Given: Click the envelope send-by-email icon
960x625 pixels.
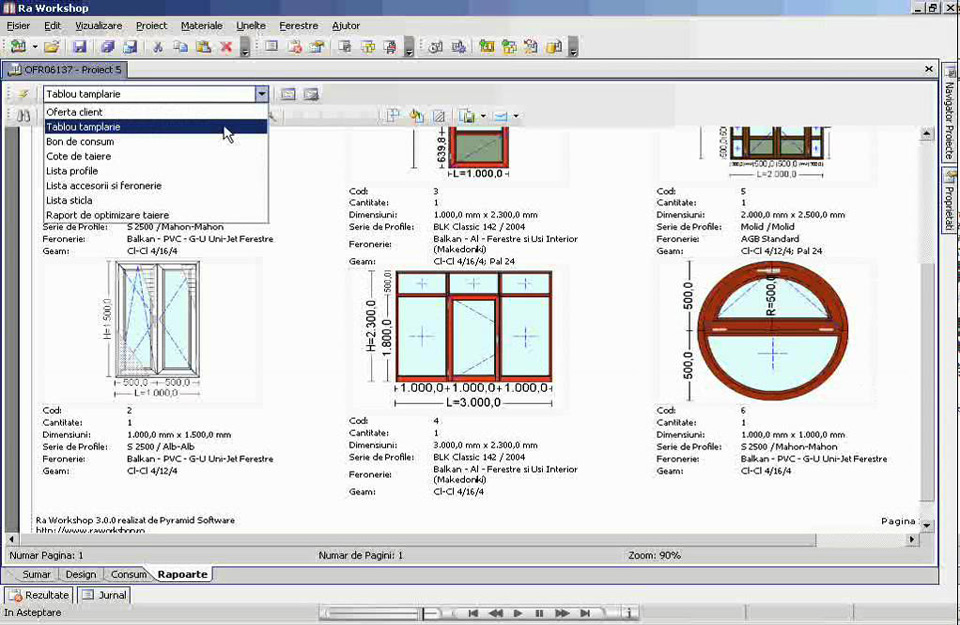Looking at the screenshot, I should click(x=500, y=116).
